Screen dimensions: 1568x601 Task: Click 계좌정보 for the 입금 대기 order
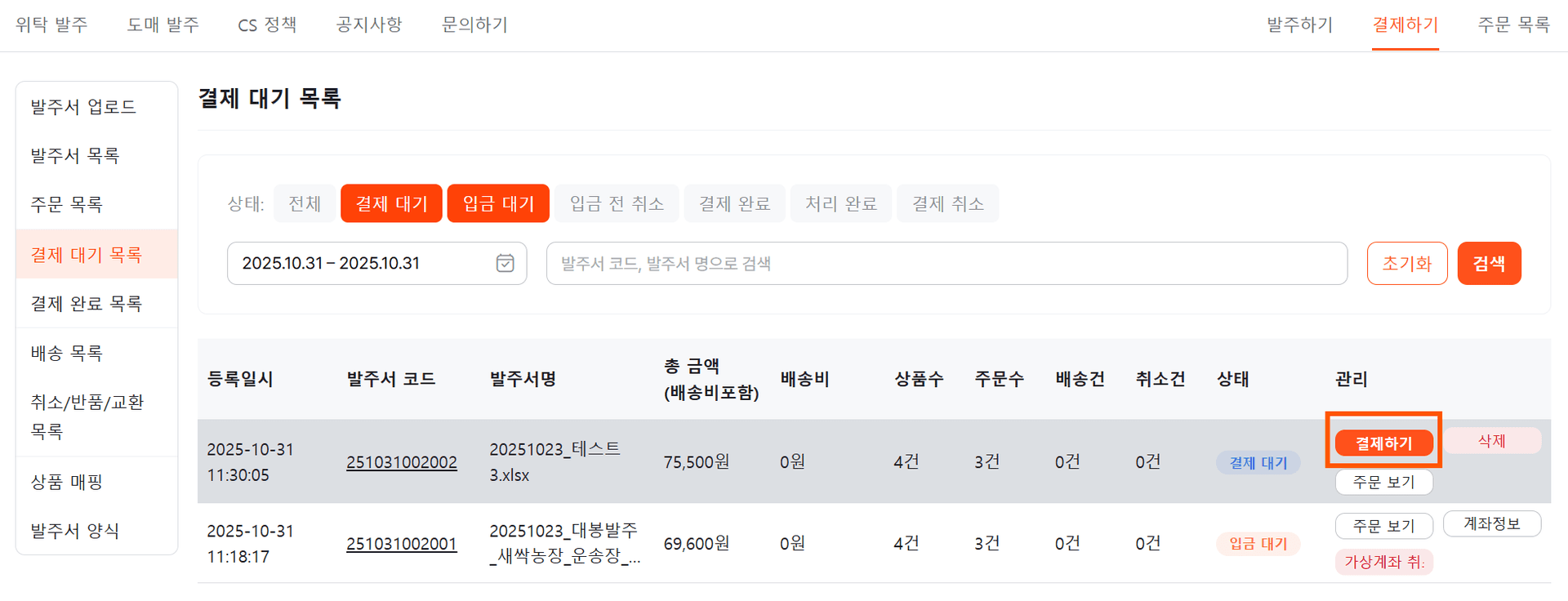pos(1492,523)
